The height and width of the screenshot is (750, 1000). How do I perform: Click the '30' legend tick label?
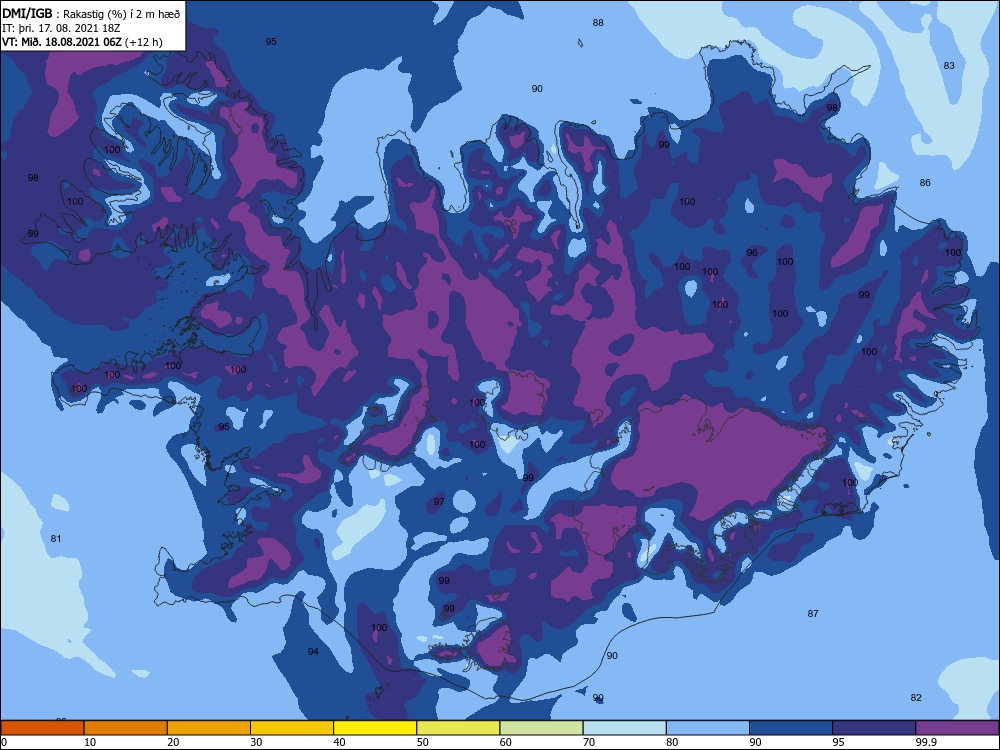tap(256, 742)
